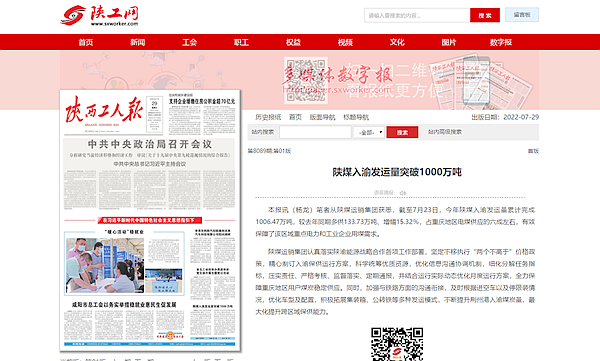This screenshot has width=600, height=361.
Task: Open the 标题导航 link
Action: tap(356, 117)
